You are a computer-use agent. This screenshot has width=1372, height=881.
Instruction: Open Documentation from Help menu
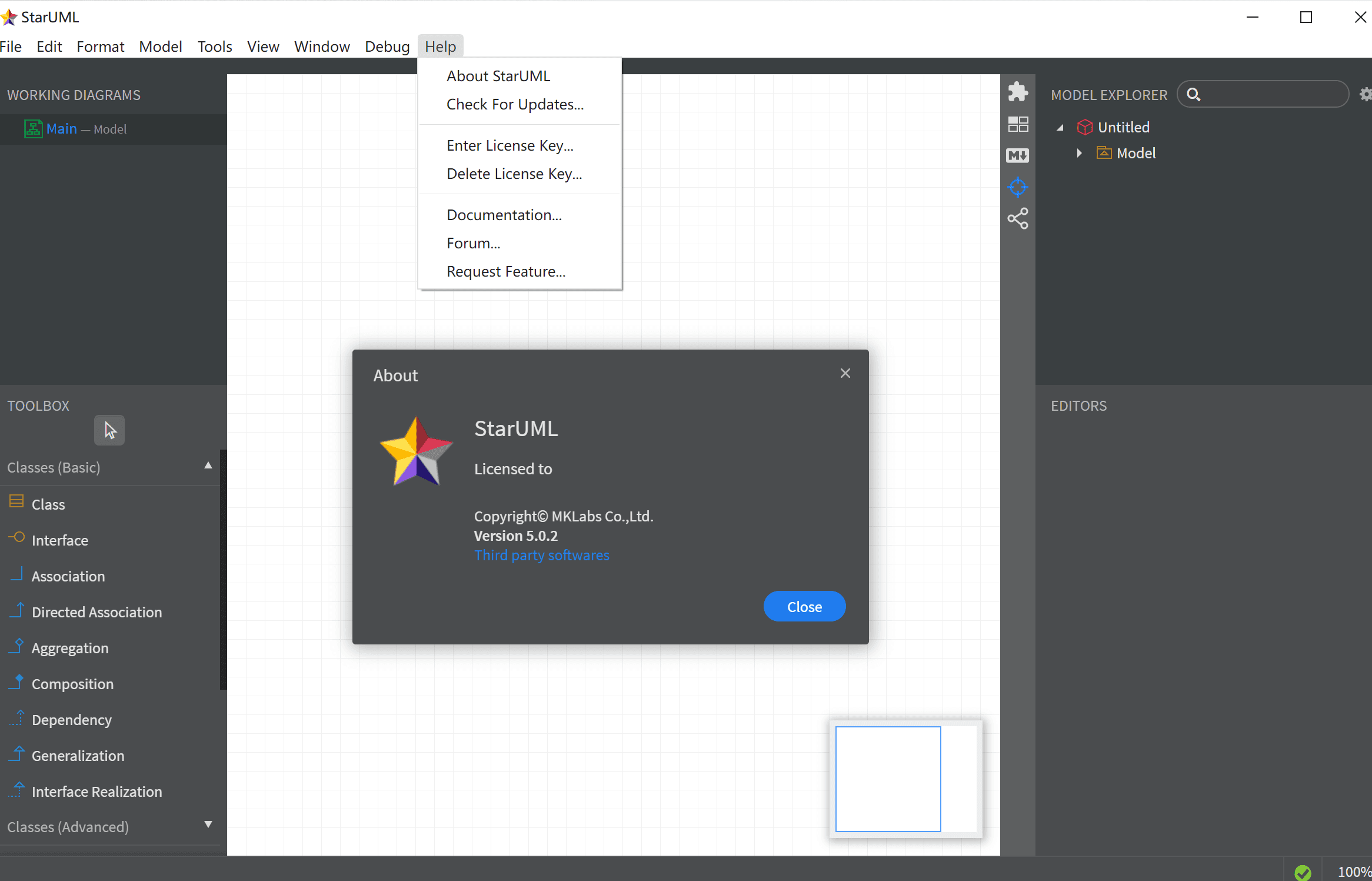click(x=520, y=215)
